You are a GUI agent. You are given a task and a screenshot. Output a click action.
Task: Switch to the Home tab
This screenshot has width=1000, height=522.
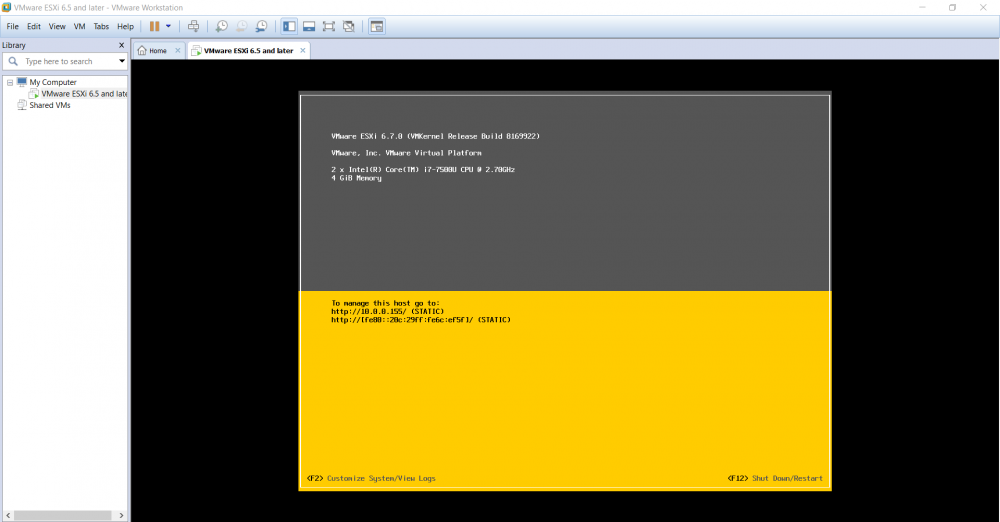tap(158, 50)
